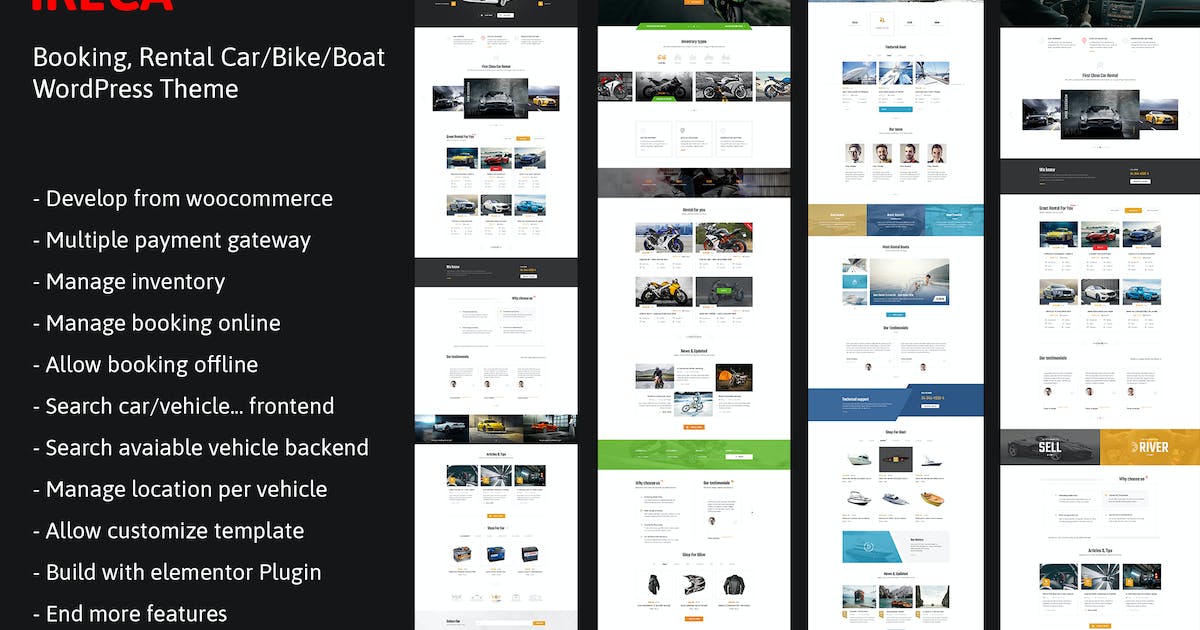Select the first team member portrait in Our team
Screen dimensions: 1200x630
point(855,153)
